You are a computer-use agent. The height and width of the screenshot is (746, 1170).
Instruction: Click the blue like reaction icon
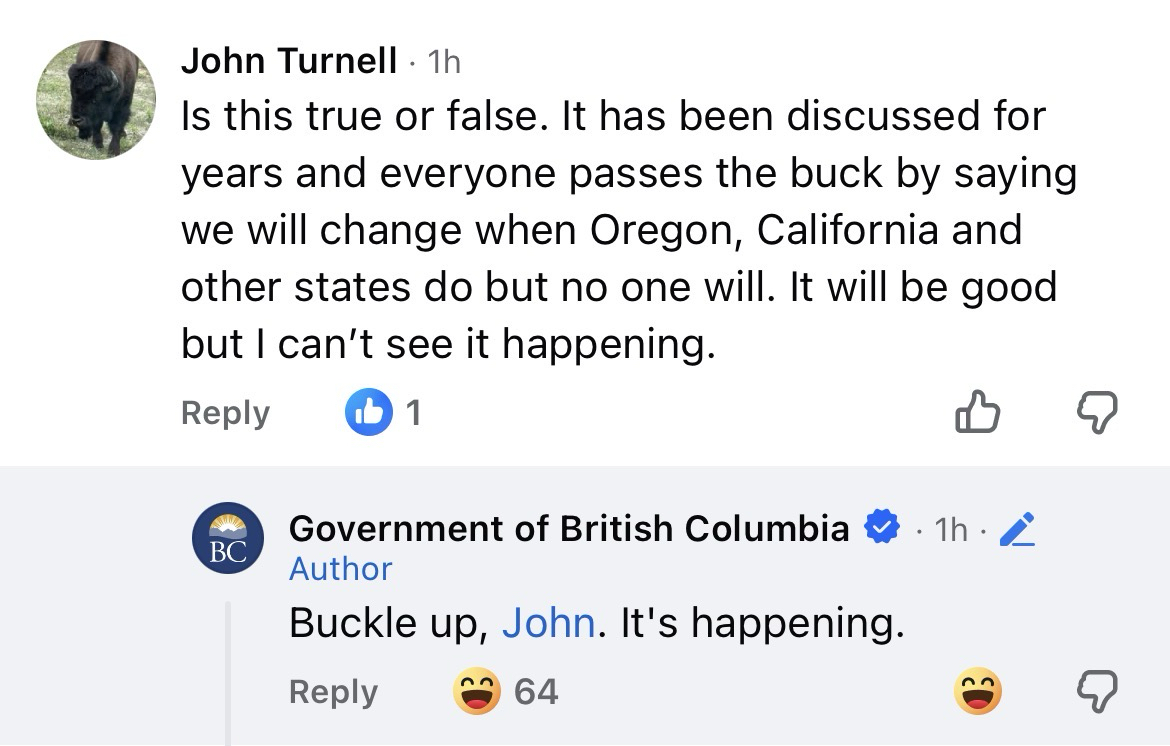pos(366,412)
